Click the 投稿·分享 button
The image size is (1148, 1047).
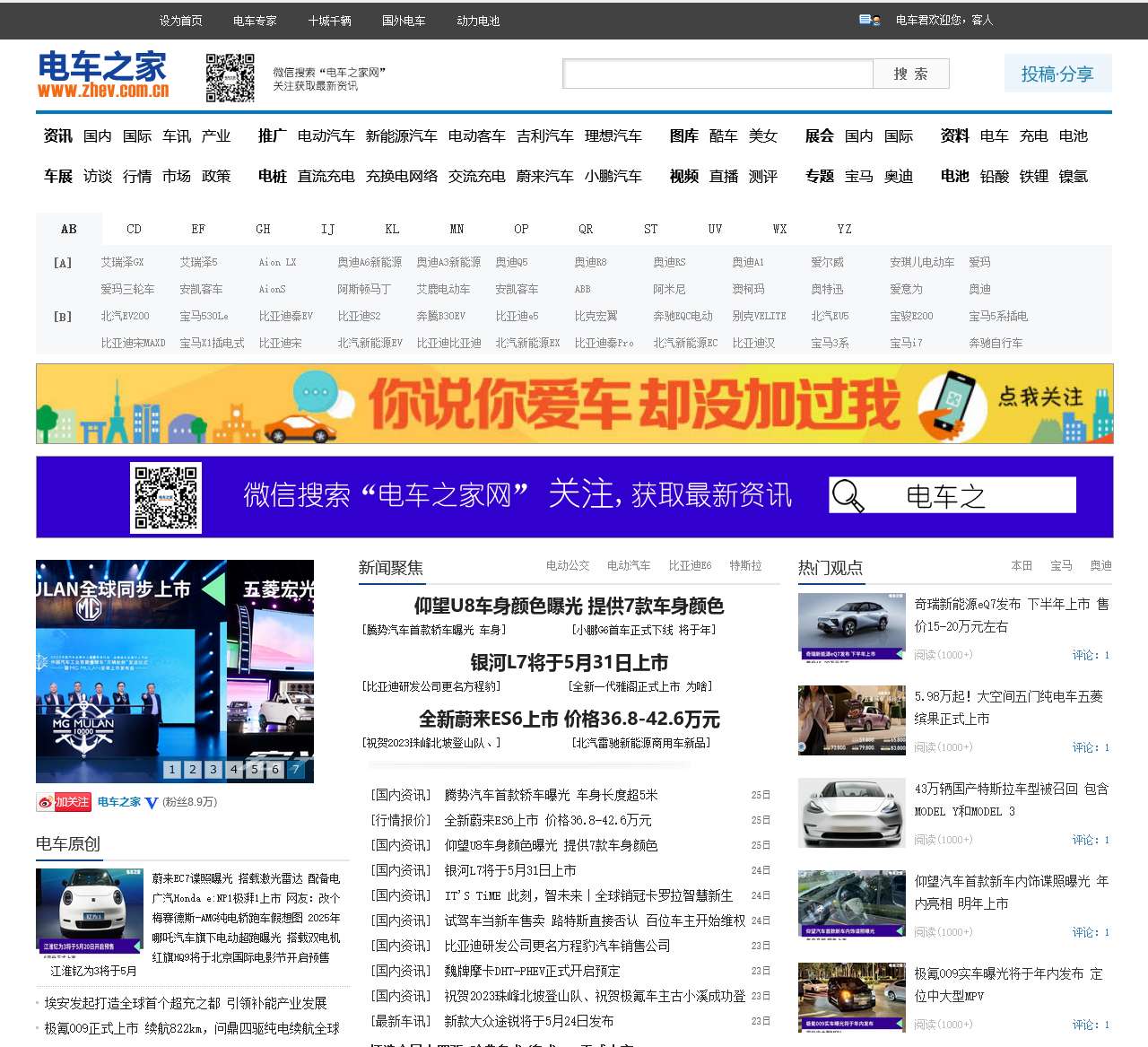click(x=1057, y=74)
